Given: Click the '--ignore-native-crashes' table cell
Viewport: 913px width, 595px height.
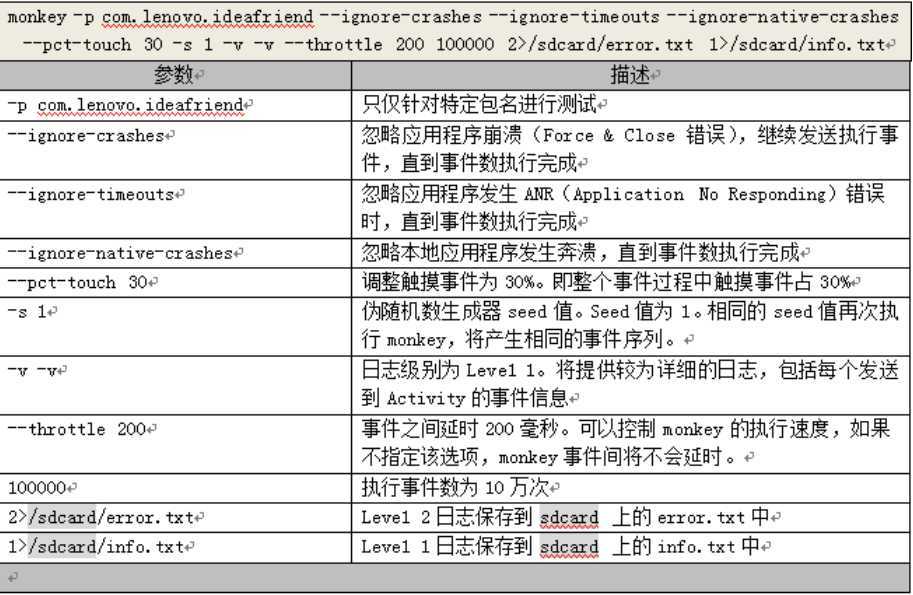Looking at the screenshot, I should click(x=175, y=253).
